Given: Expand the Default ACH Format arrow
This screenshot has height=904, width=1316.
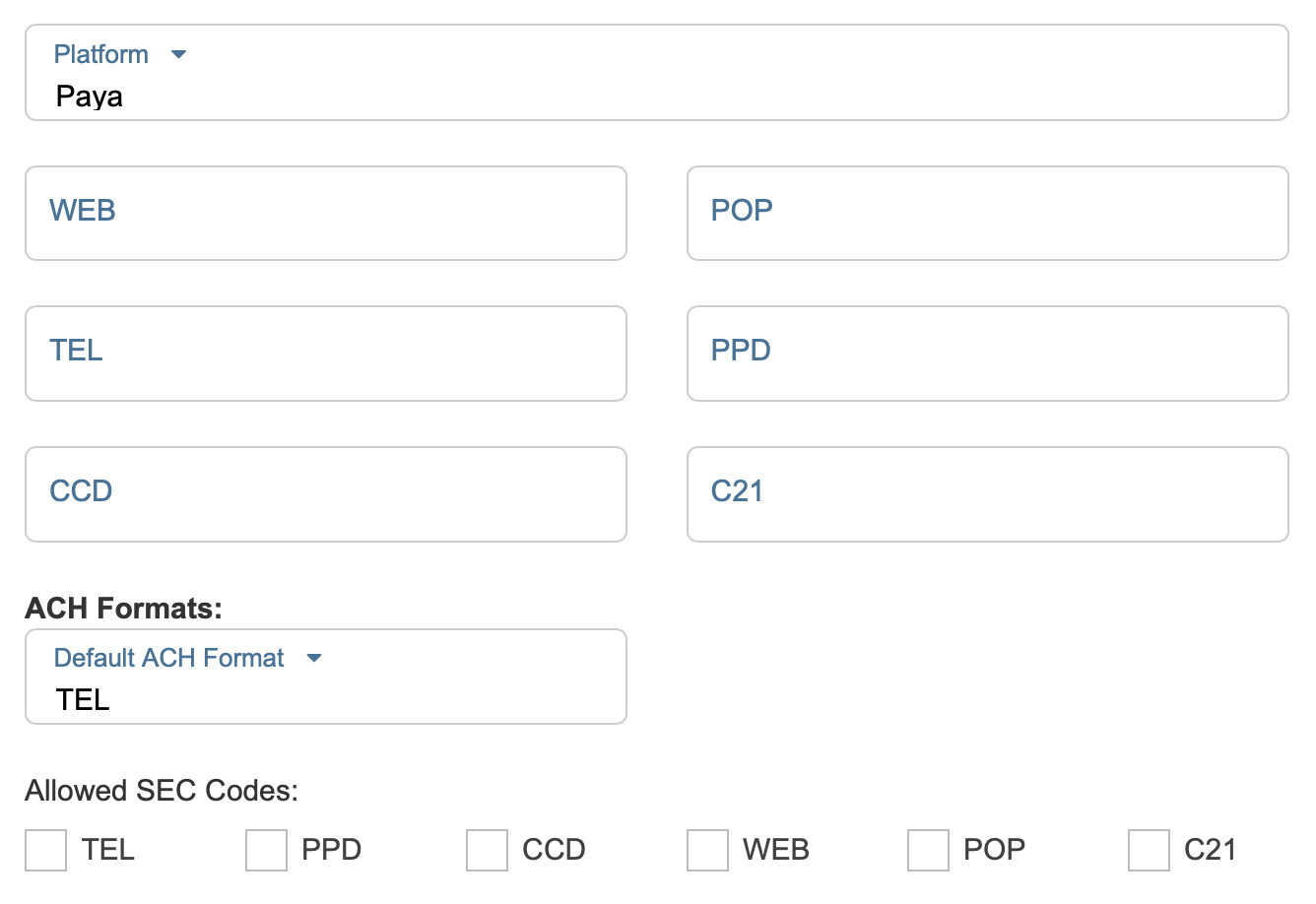Looking at the screenshot, I should click(314, 658).
